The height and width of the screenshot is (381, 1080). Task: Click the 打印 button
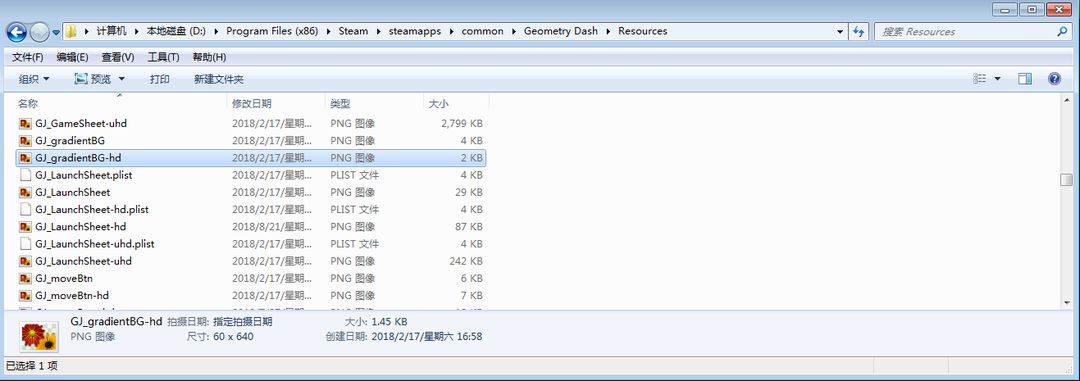pos(160,79)
